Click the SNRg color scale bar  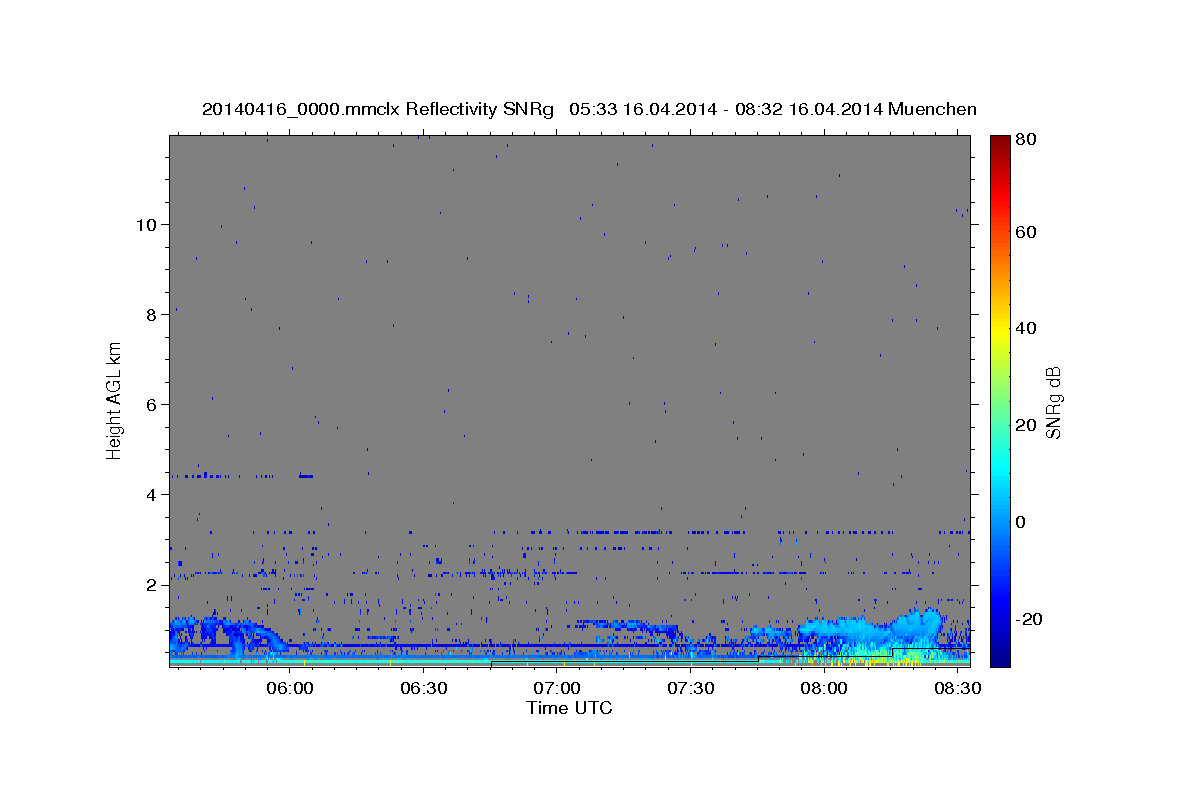tap(1000, 401)
